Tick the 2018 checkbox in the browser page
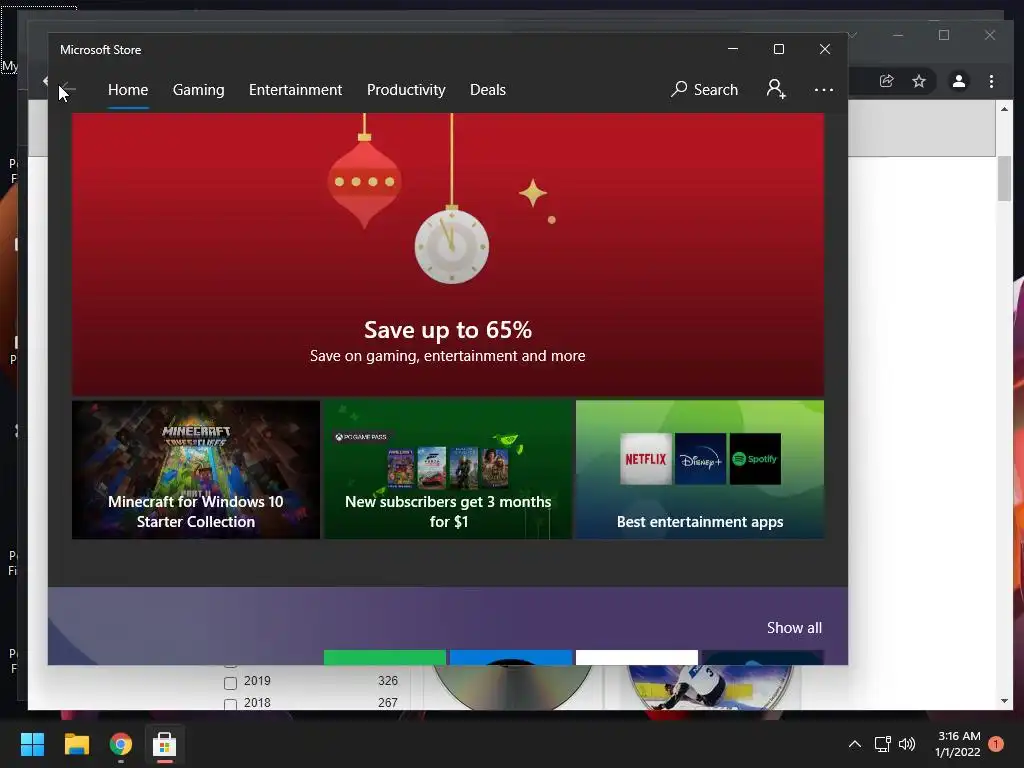Screen dimensions: 1024x768 [231, 704]
